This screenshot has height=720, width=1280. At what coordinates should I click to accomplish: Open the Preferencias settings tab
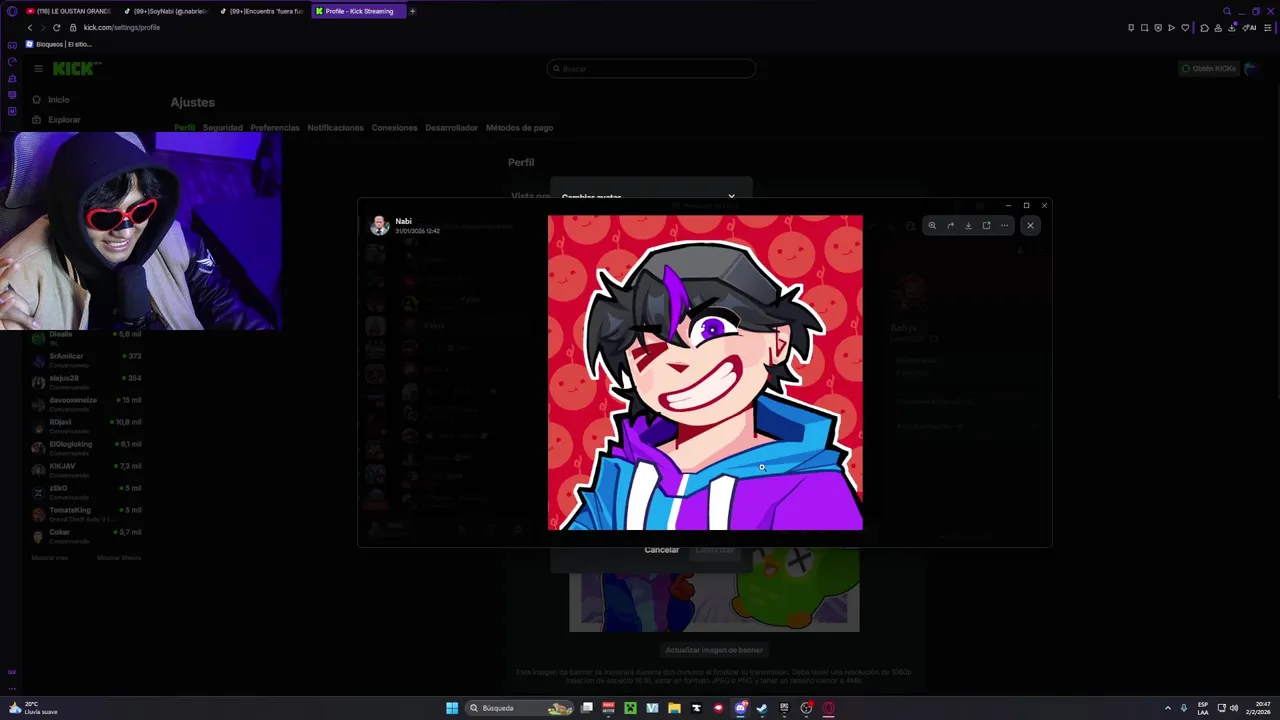(275, 128)
